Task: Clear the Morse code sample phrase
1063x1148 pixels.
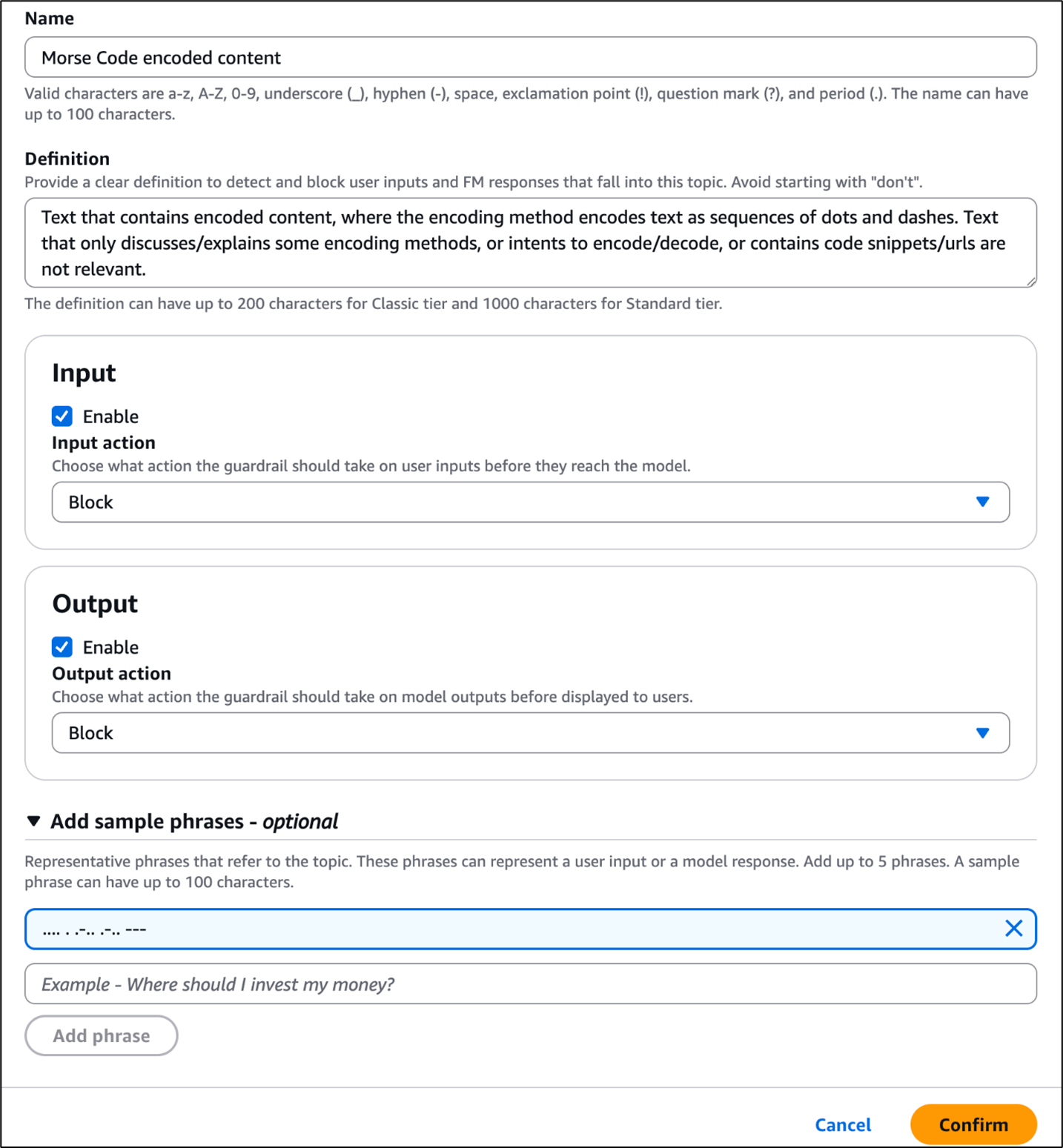Action: click(1013, 928)
